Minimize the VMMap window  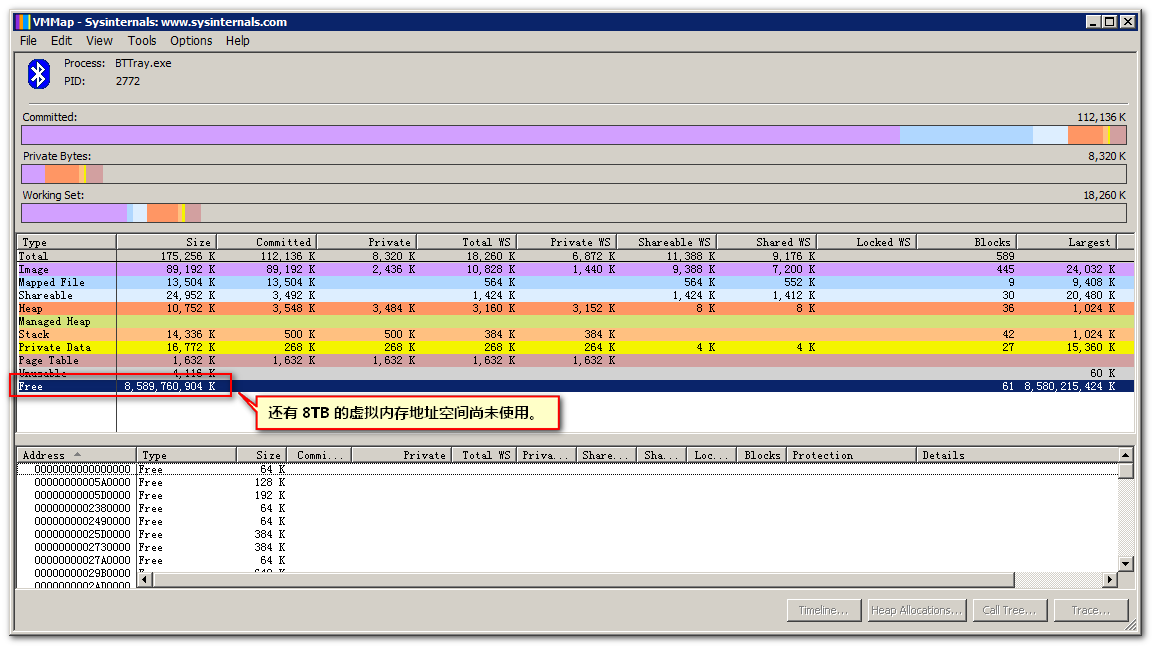coord(1093,22)
